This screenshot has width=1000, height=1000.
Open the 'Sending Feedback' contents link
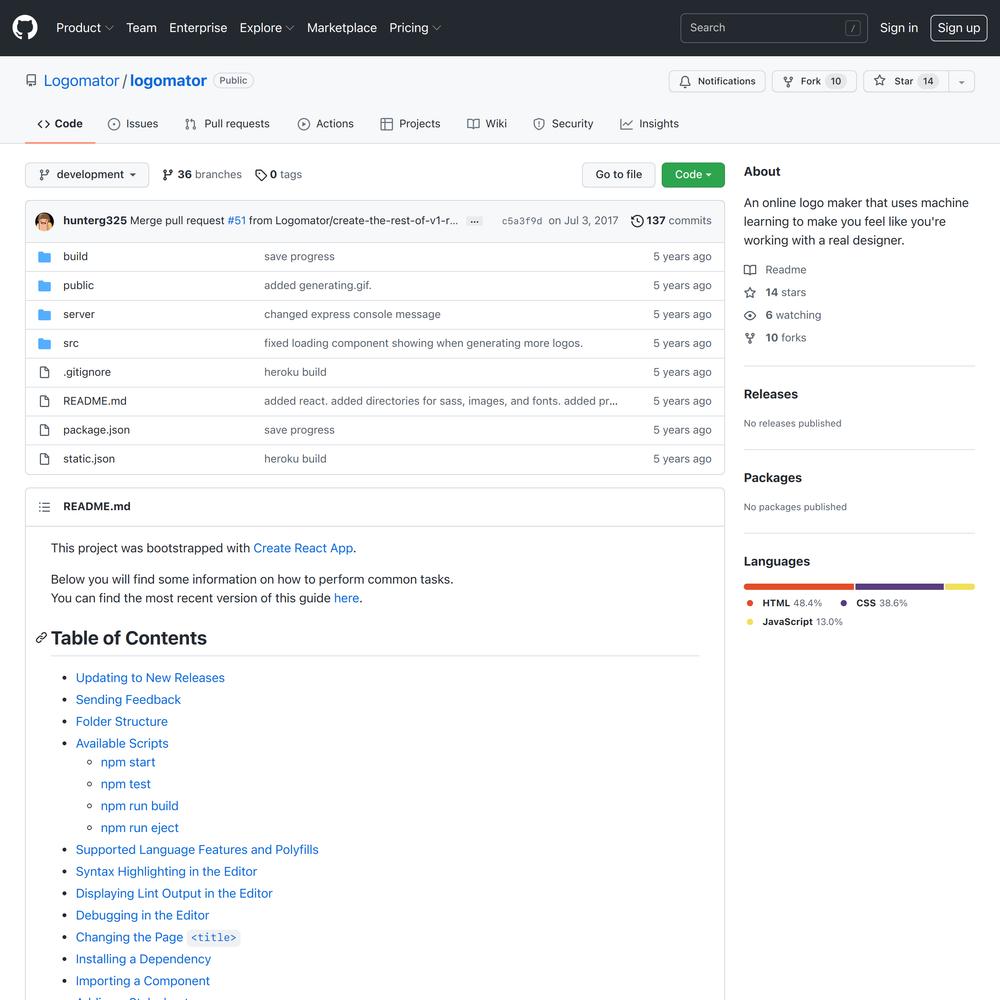(128, 700)
